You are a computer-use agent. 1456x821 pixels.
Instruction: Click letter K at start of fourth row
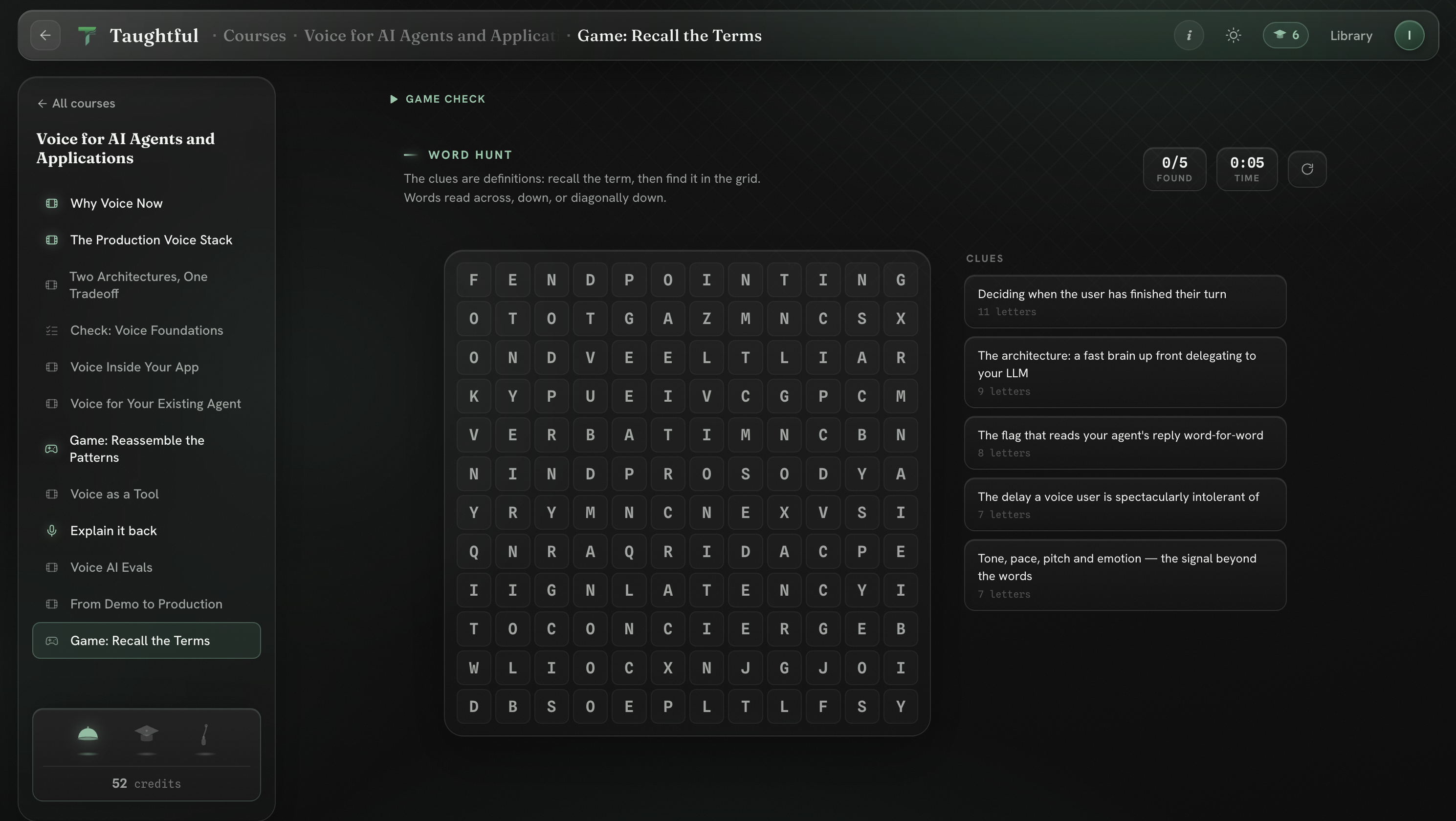(x=474, y=397)
